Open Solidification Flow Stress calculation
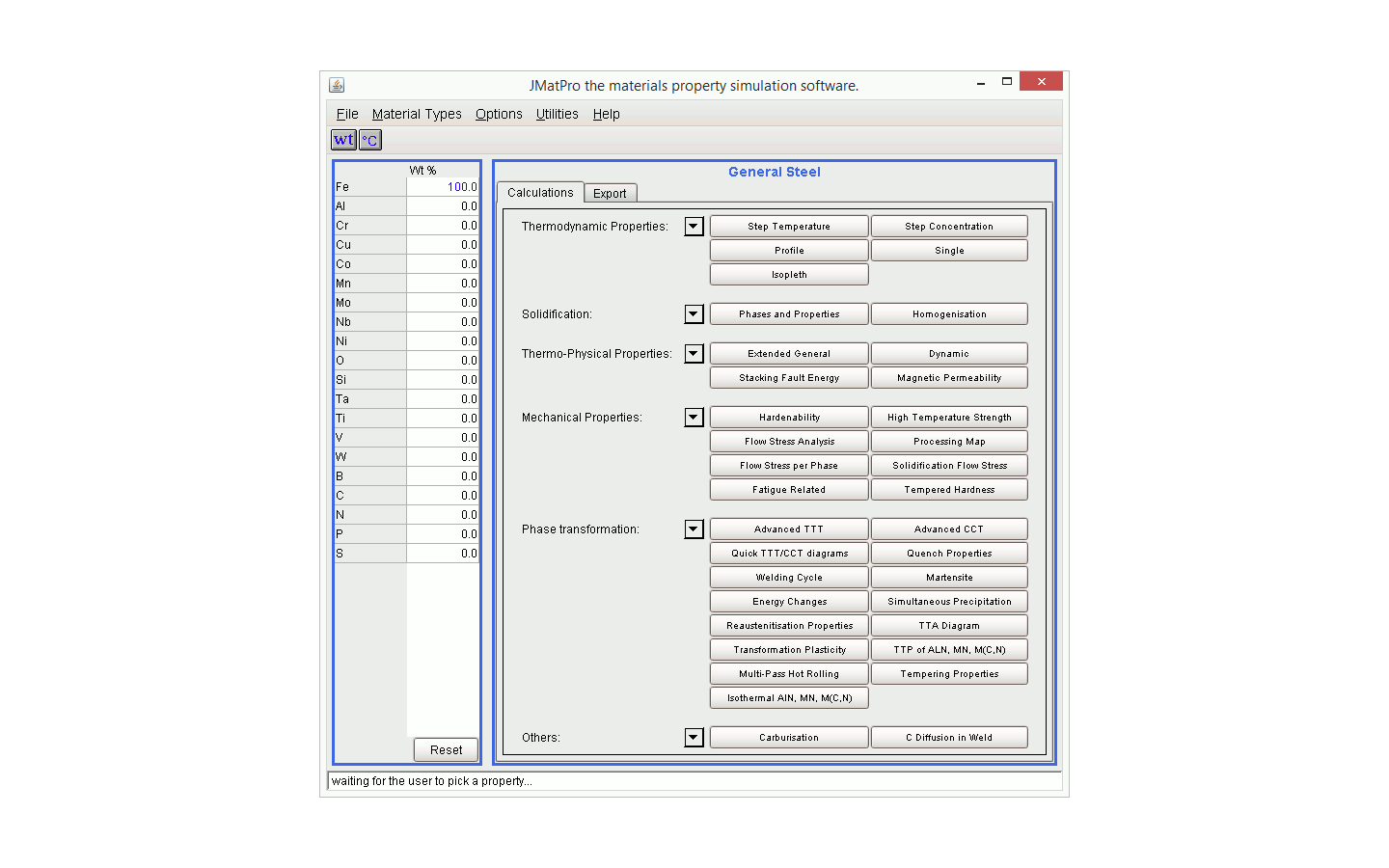This screenshot has width=1389, height=868. point(949,466)
